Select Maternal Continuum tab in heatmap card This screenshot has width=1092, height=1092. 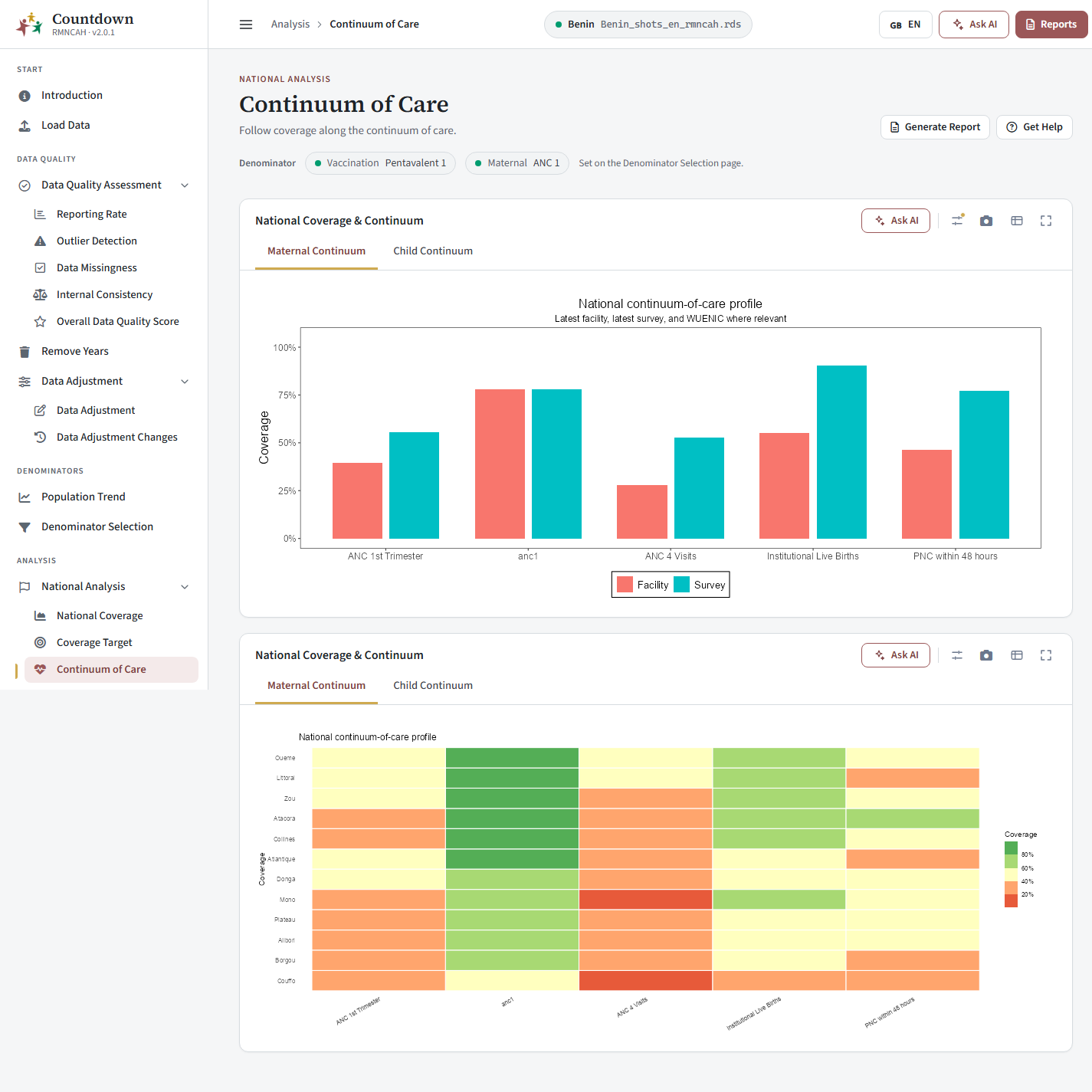pos(316,686)
